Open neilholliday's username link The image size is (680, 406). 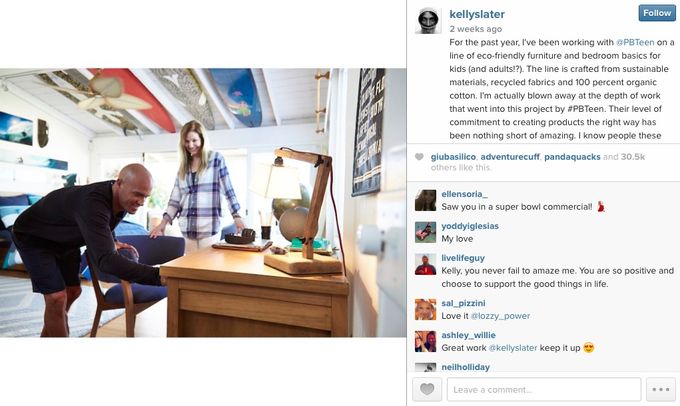pos(465,367)
